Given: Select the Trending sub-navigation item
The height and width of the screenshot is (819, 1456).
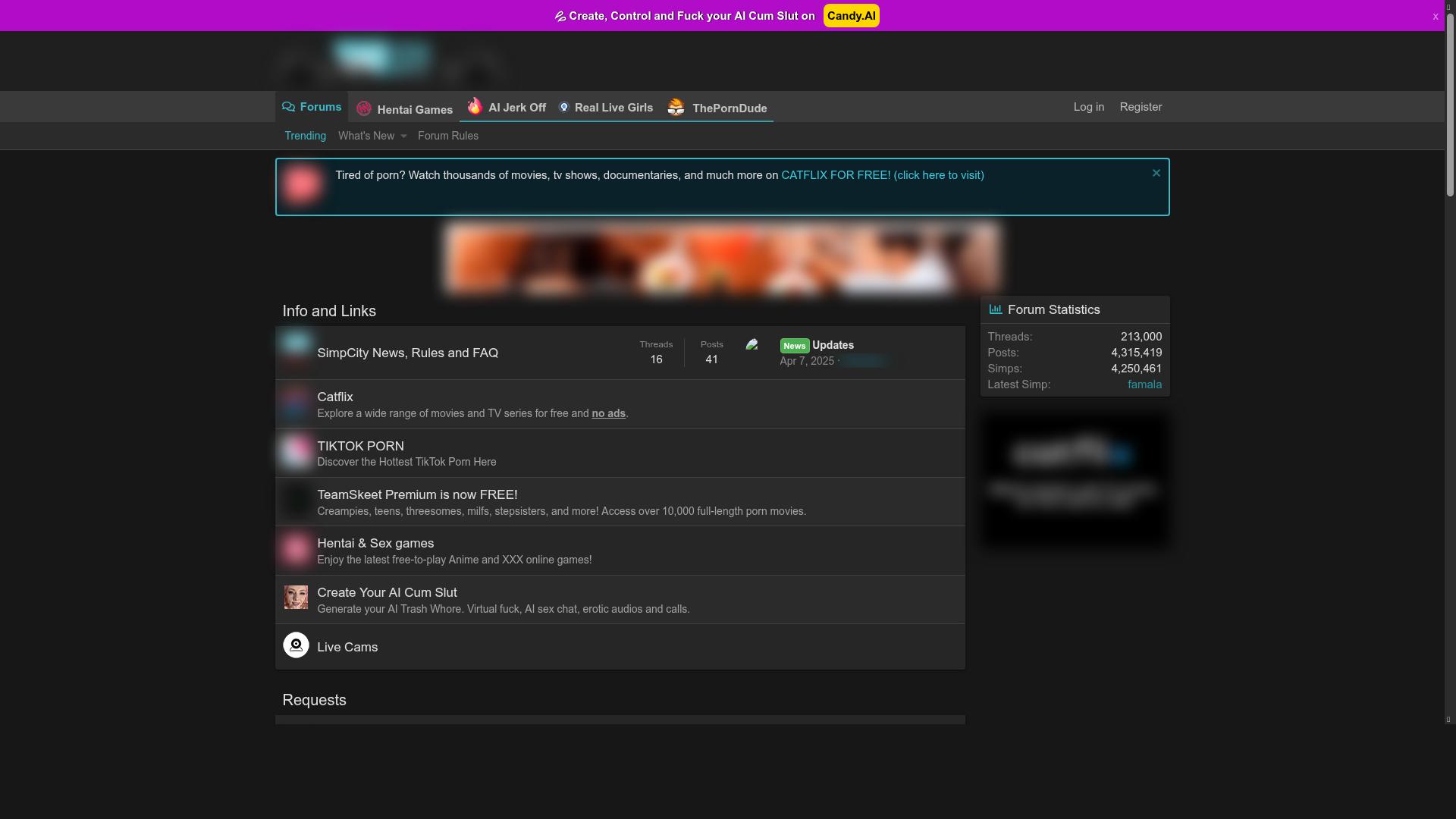Looking at the screenshot, I should click(x=305, y=136).
